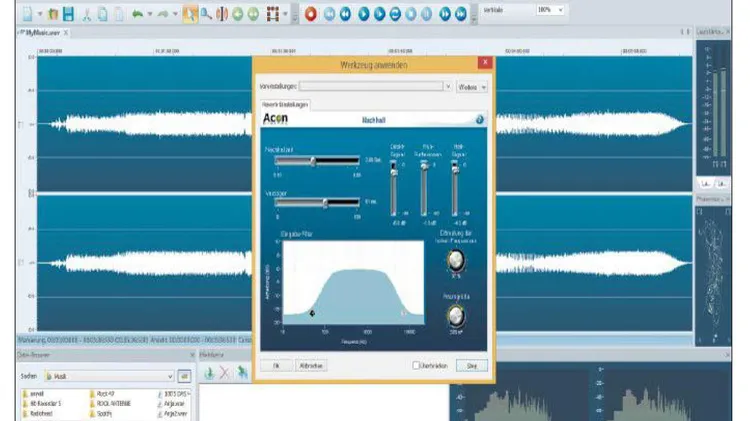This screenshot has height=421, width=750.
Task: Start recording with the red record button
Action: (x=311, y=14)
